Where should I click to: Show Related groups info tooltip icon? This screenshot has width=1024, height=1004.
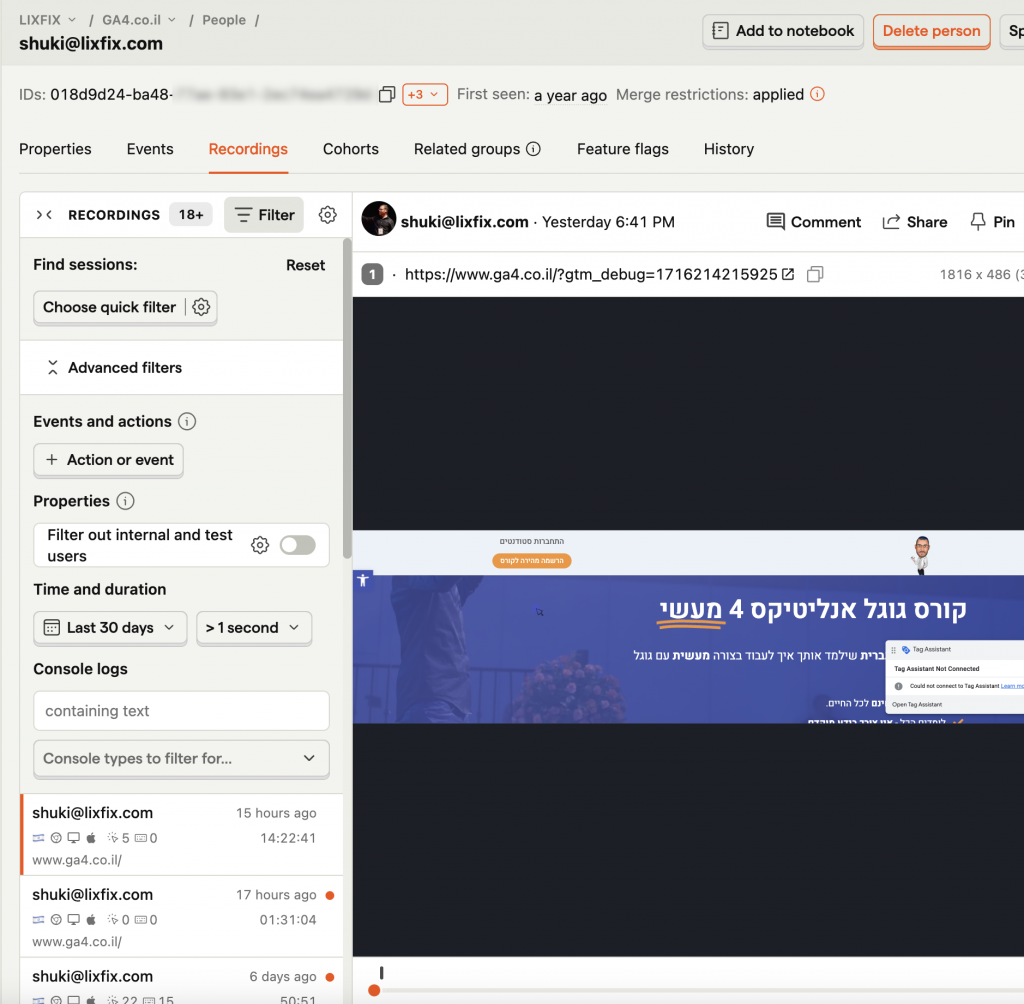pyautogui.click(x=534, y=149)
